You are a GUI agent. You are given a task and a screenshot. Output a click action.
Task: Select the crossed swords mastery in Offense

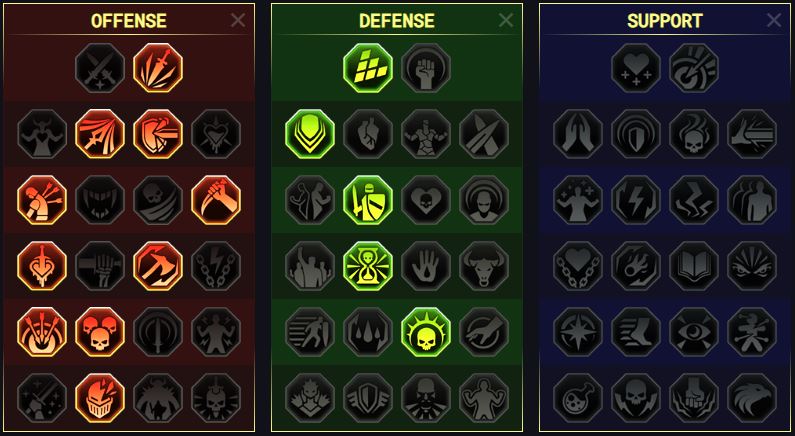pyautogui.click(x=100, y=68)
